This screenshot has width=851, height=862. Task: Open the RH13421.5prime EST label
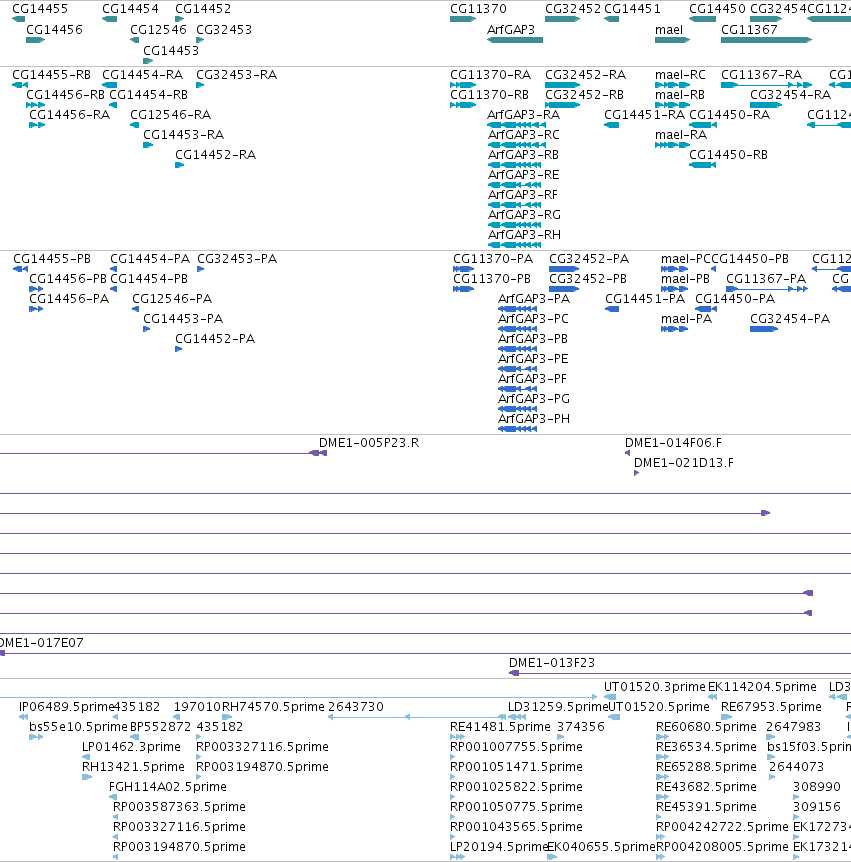pos(133,766)
